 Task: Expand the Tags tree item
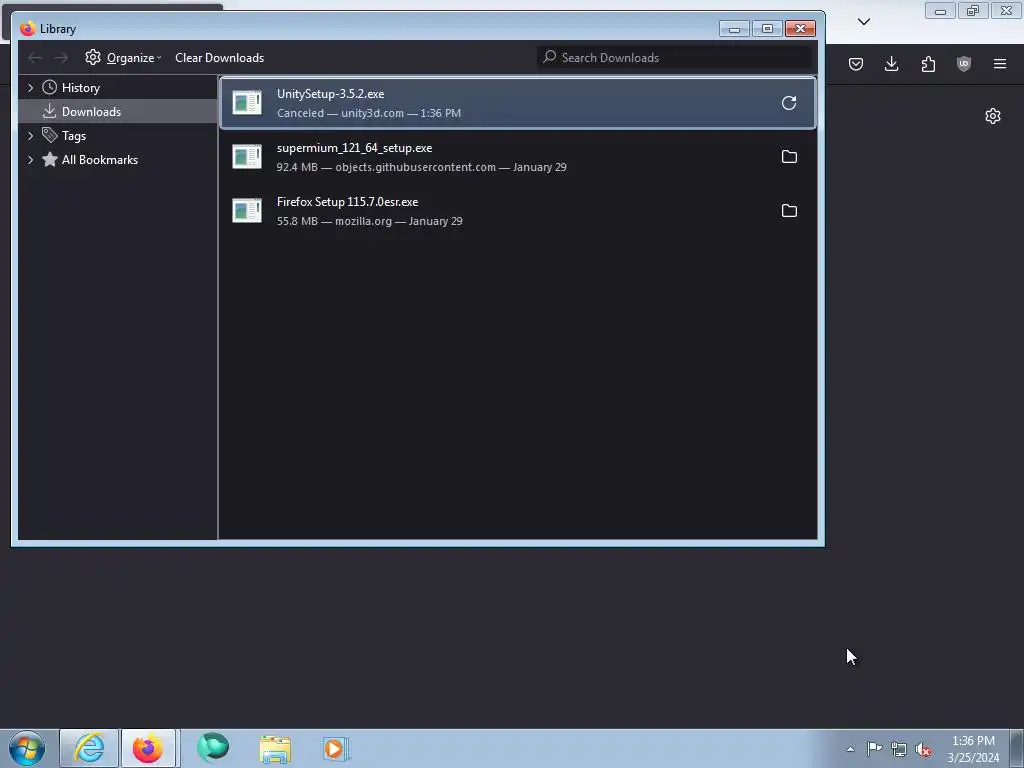tap(30, 136)
